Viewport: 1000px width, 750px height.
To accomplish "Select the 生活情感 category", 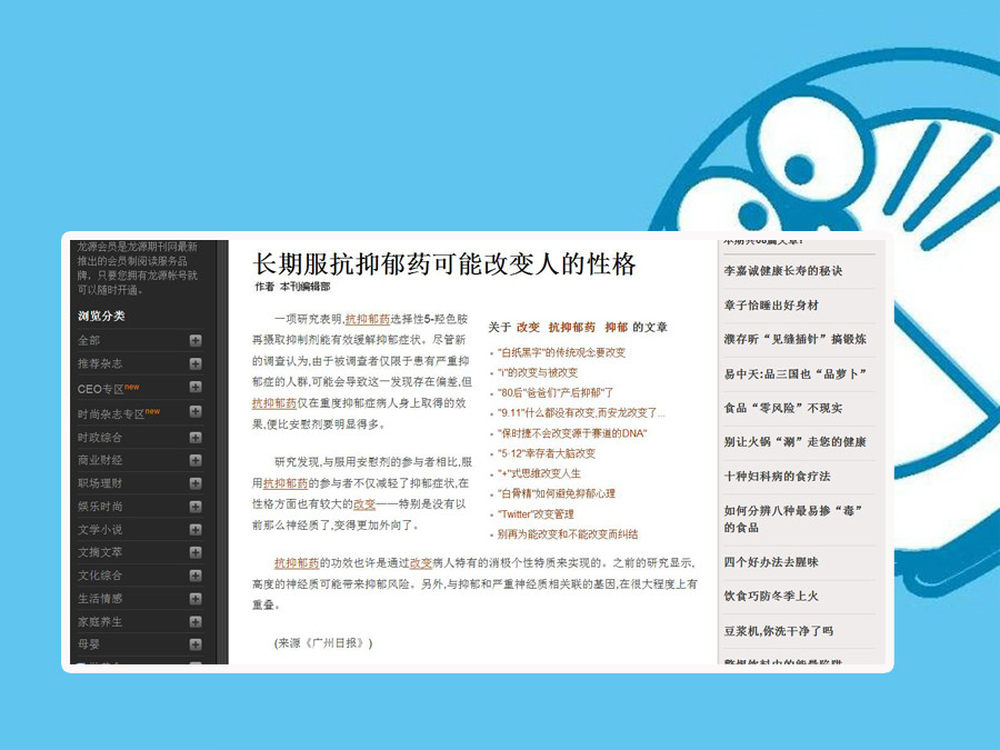I will [x=99, y=598].
